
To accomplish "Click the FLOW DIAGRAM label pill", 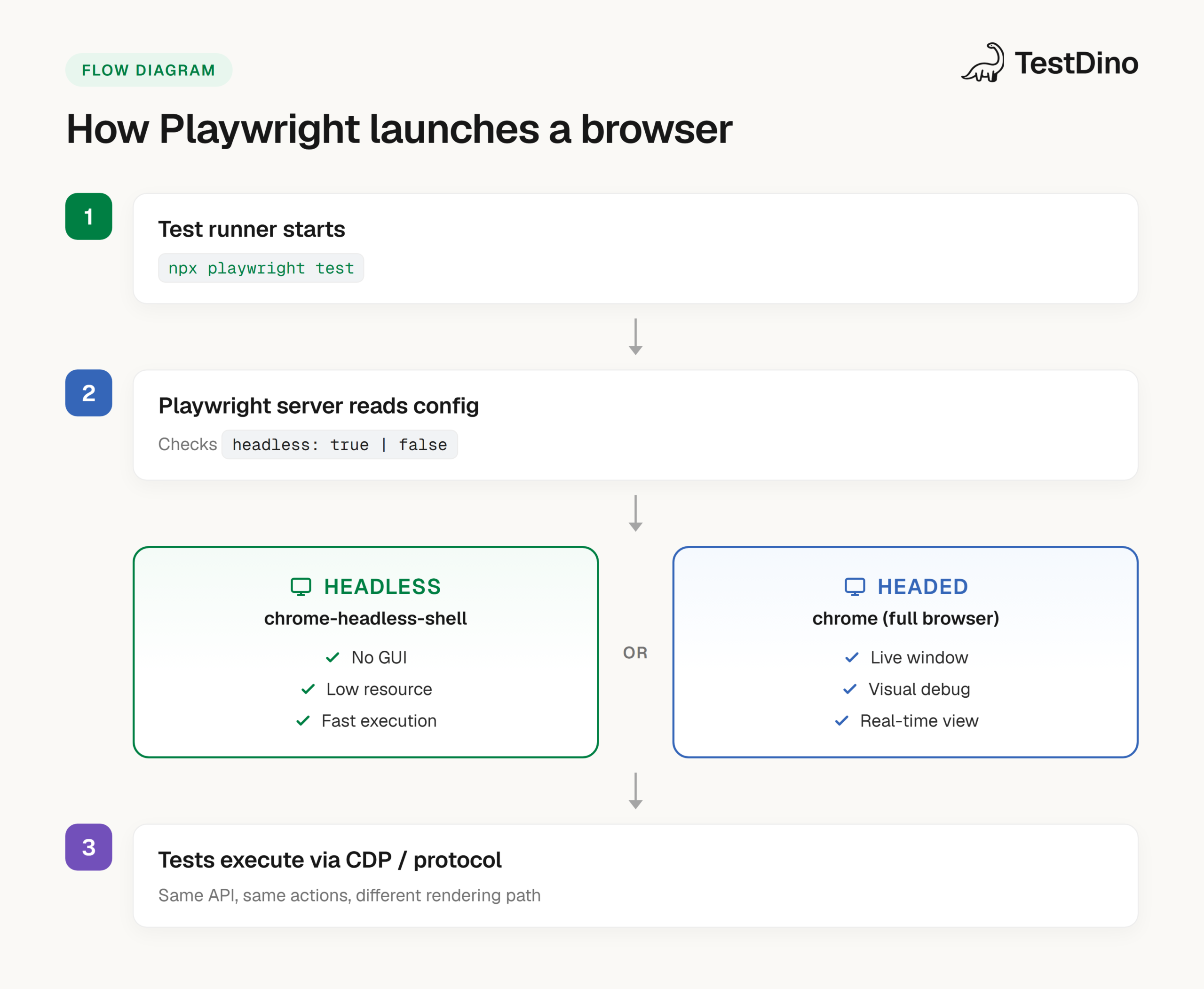I will coord(149,70).
